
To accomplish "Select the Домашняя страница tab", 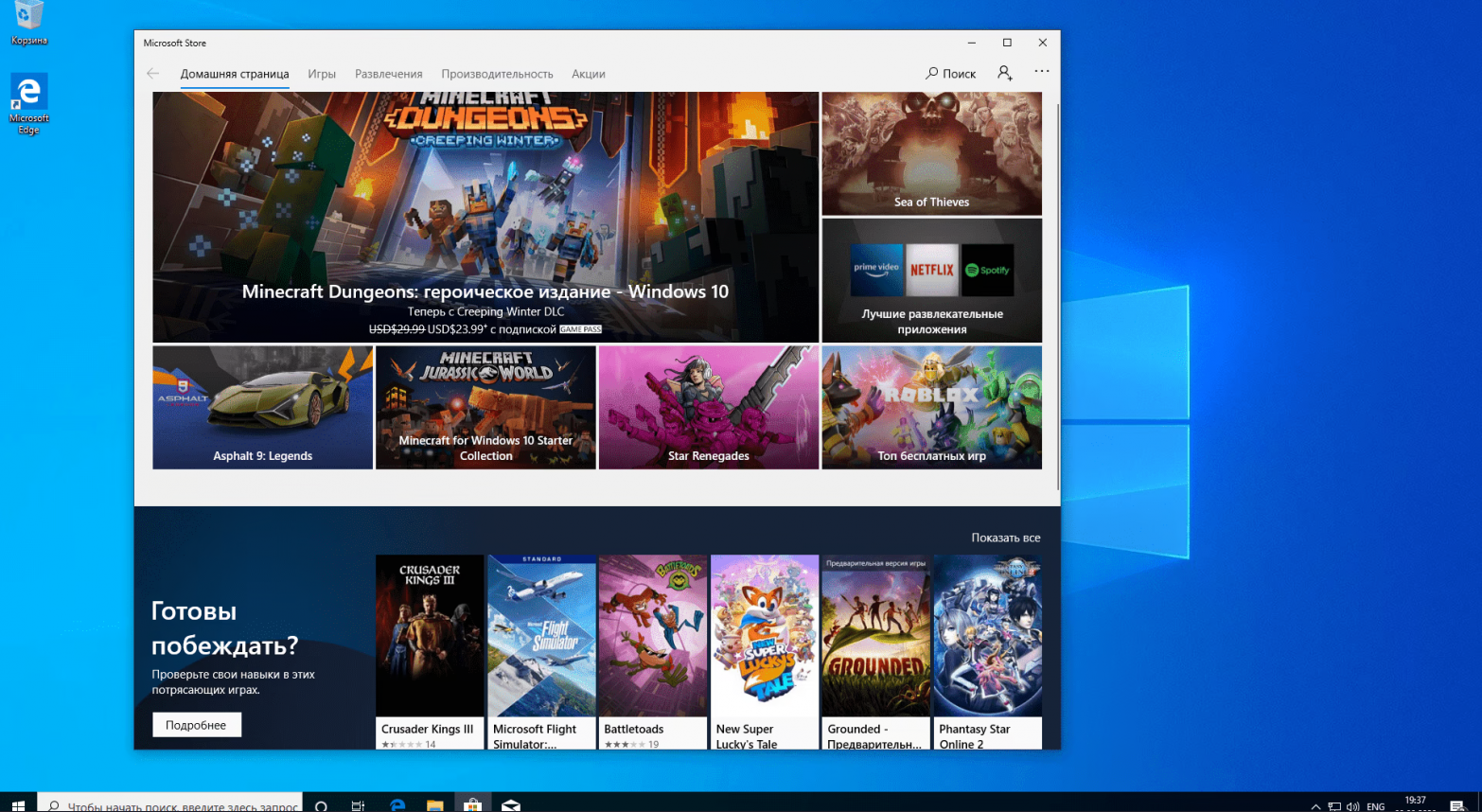I will pos(235,74).
